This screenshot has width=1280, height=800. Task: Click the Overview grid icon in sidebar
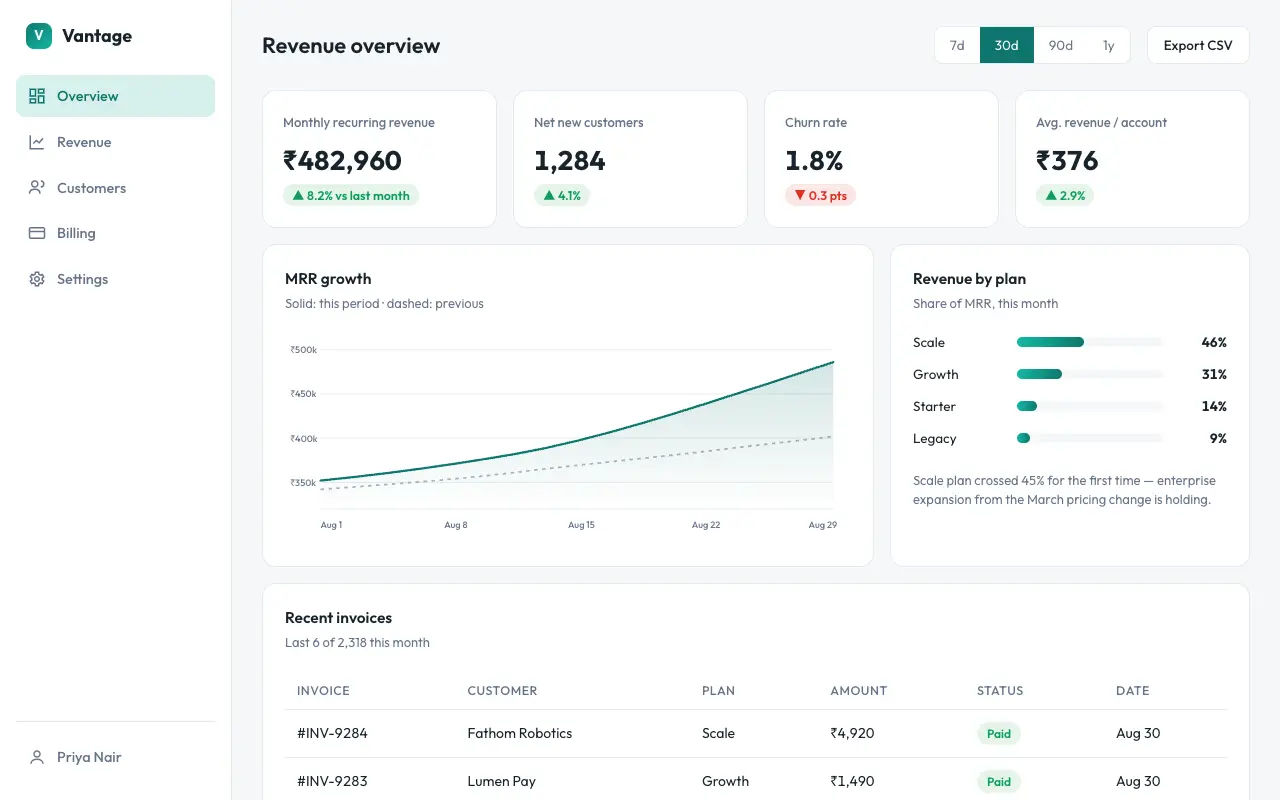(37, 96)
